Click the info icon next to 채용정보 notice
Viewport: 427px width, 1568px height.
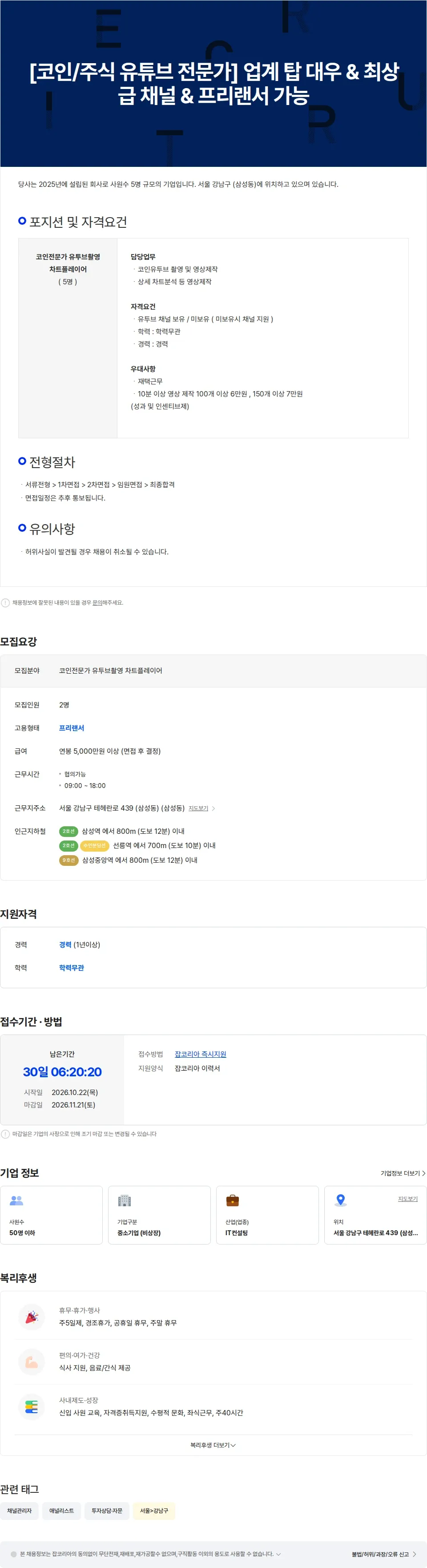pos(5,602)
